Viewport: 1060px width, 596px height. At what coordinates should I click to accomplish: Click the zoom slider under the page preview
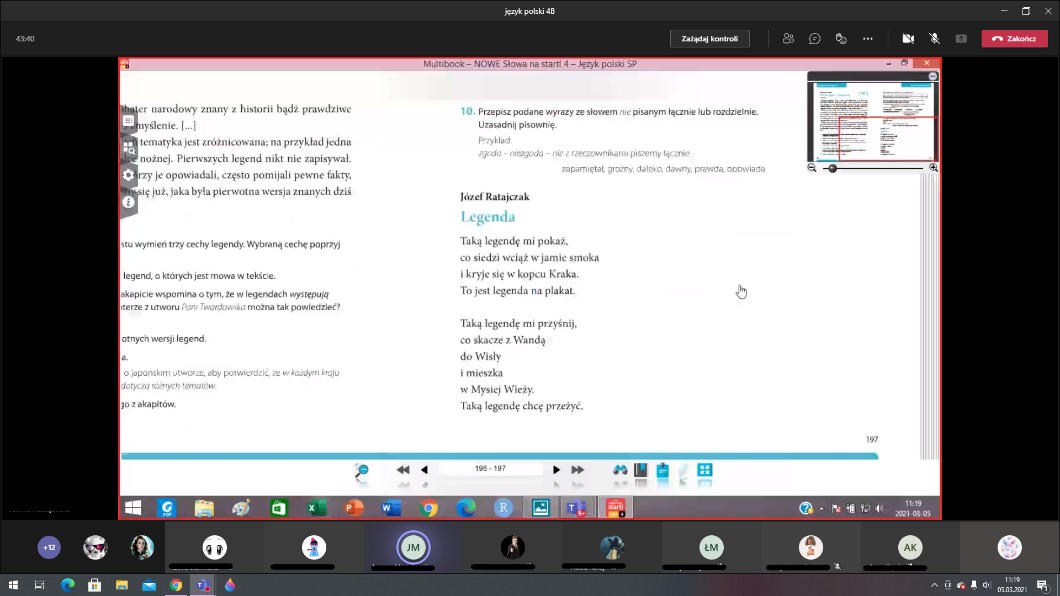click(x=833, y=168)
